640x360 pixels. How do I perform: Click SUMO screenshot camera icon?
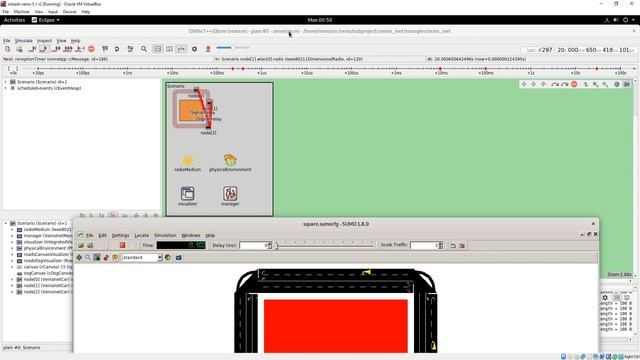179,258
